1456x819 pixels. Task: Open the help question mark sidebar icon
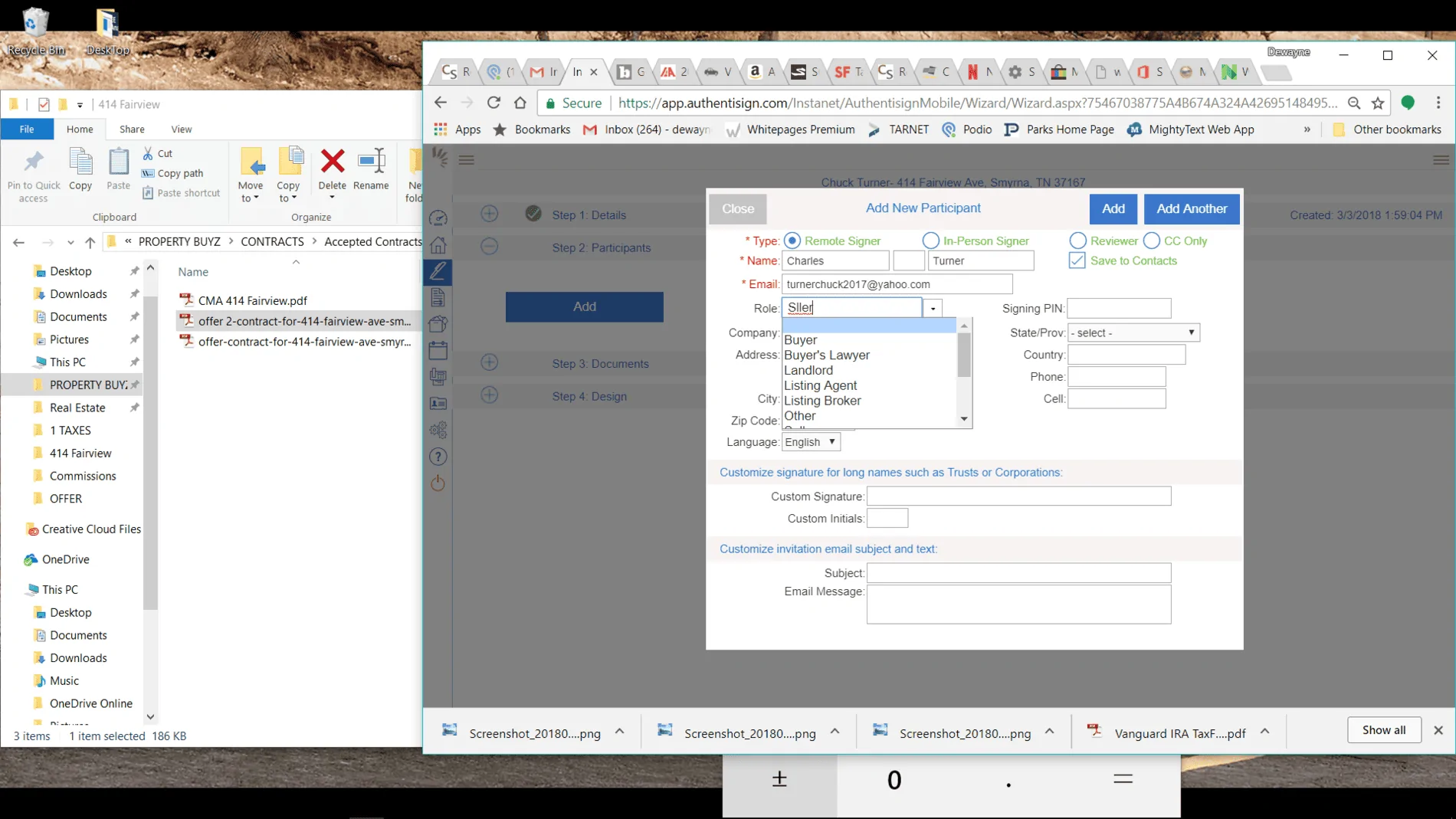pos(438,457)
